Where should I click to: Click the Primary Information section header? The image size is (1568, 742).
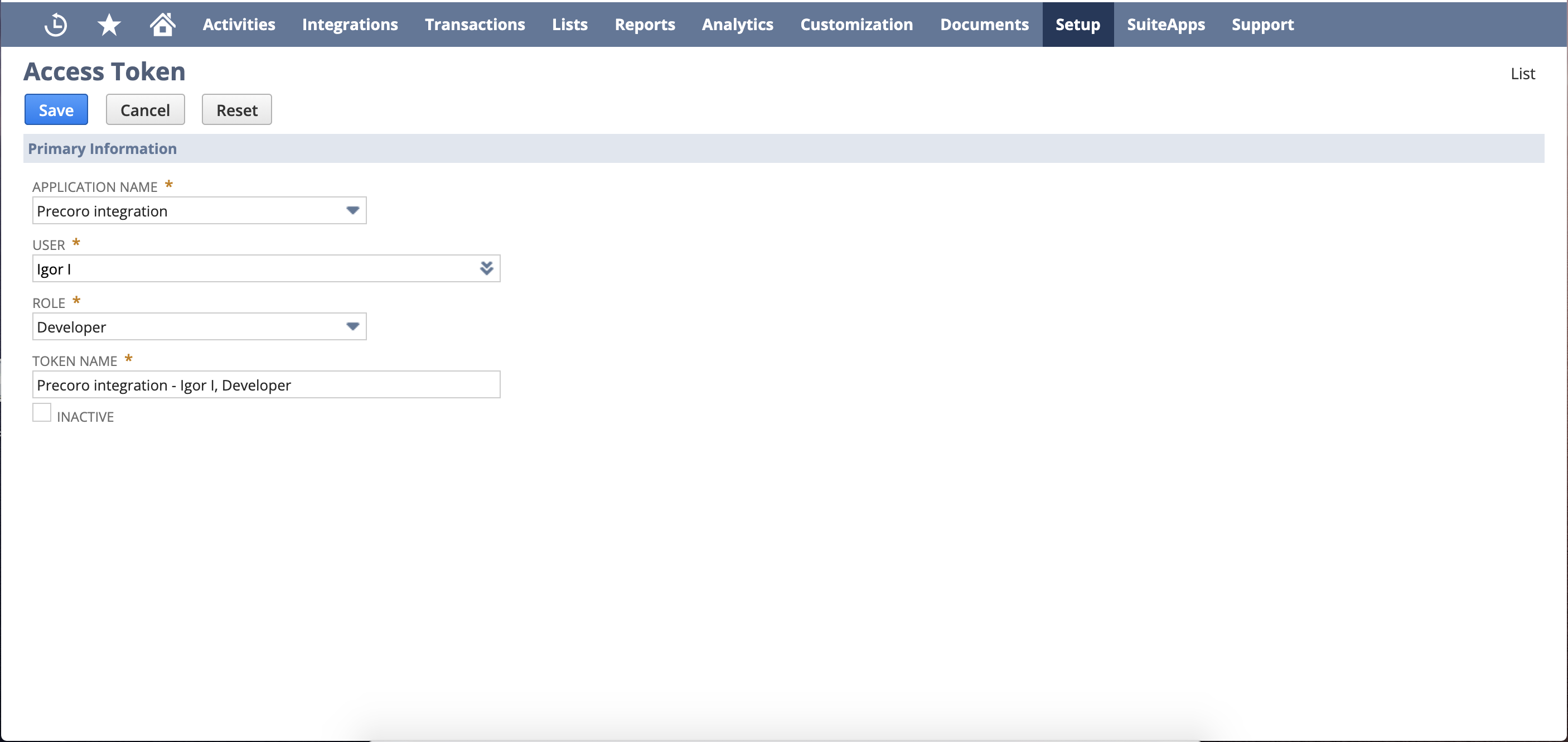(783, 148)
